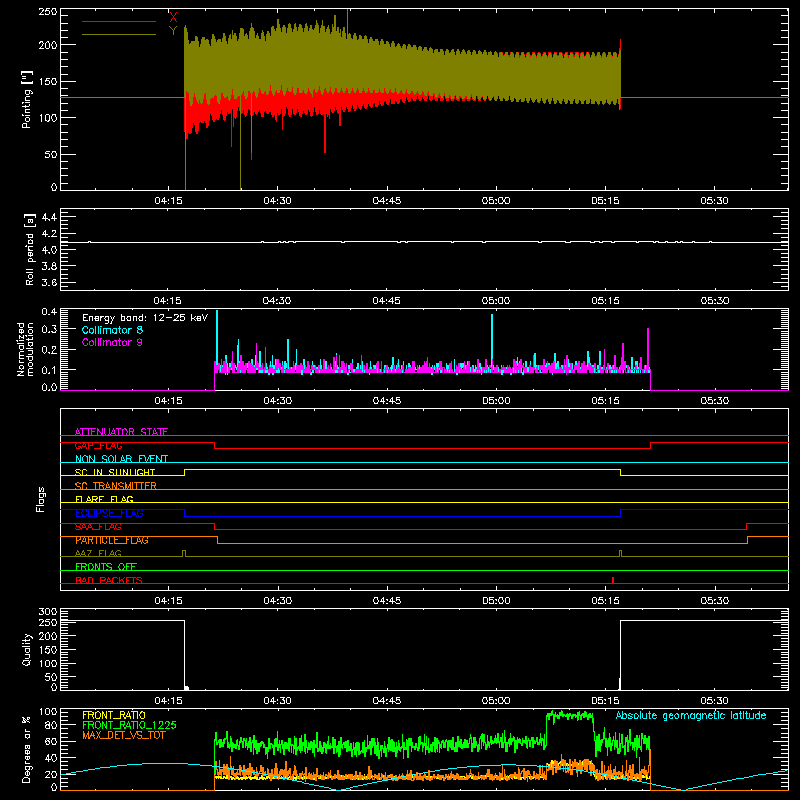Click the FLARE_FLAG label
The width and height of the screenshot is (800, 800).
coord(104,499)
